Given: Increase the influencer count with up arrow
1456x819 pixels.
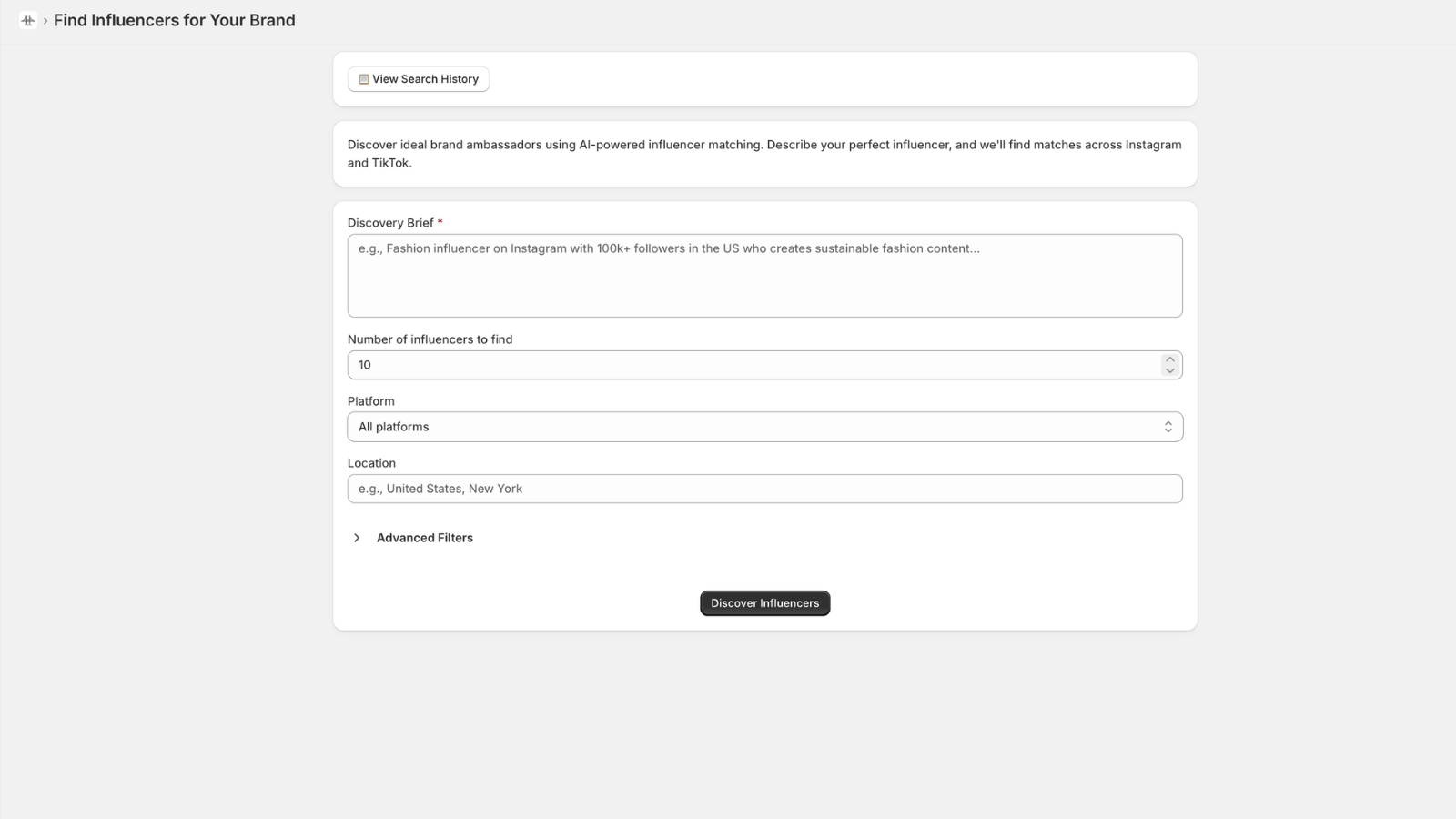Looking at the screenshot, I should tap(1170, 359).
